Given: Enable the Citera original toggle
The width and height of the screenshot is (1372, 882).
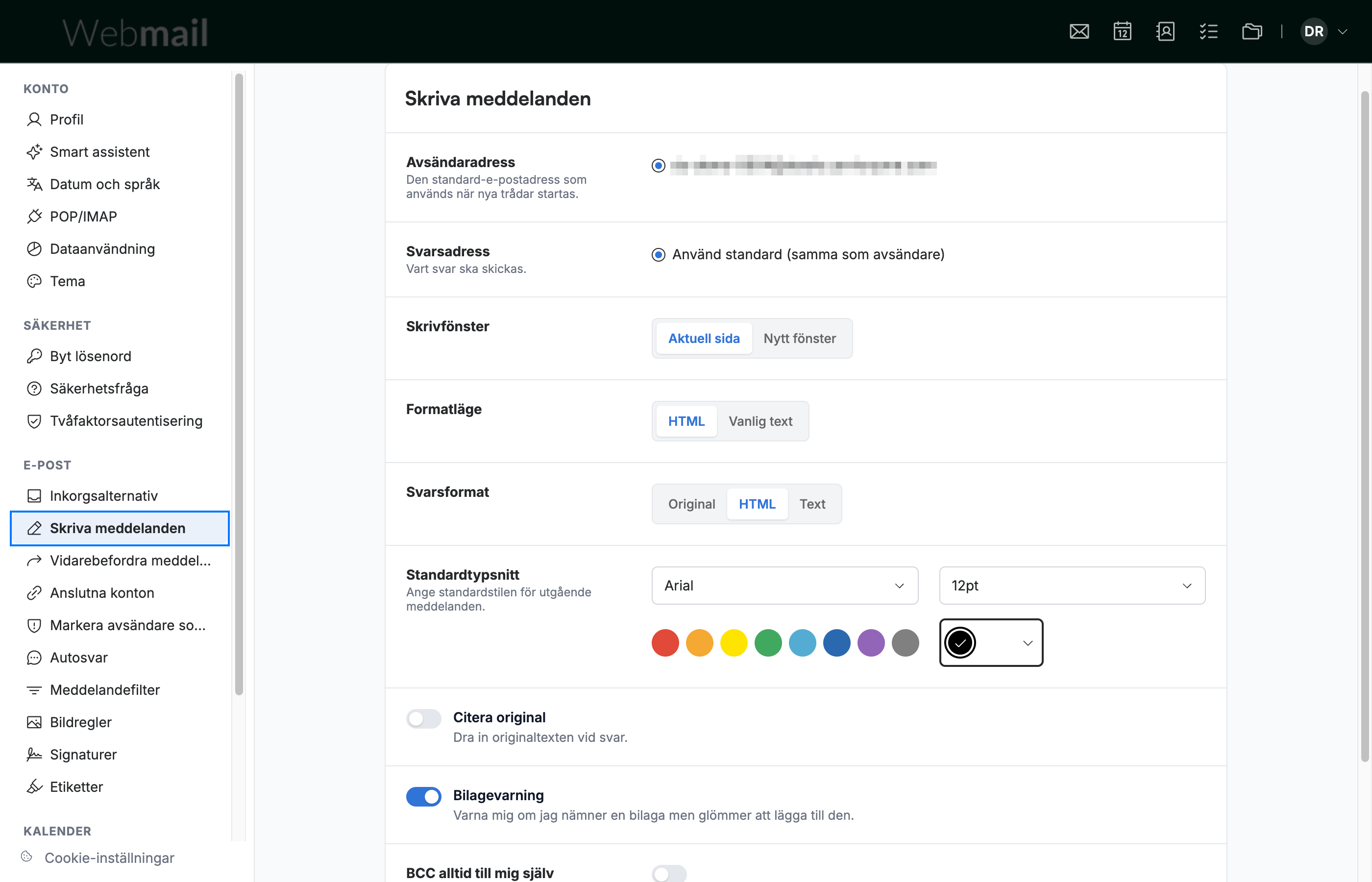Looking at the screenshot, I should [x=424, y=718].
